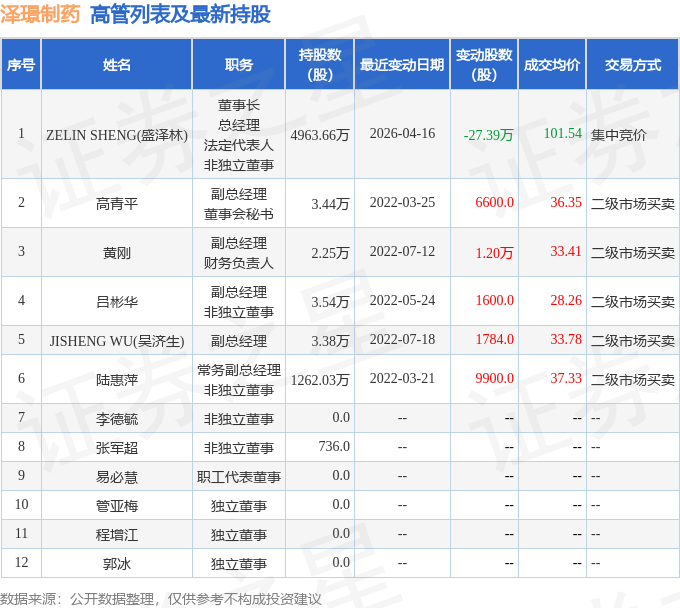Click the 常务副总经理 position text
The width and height of the screenshot is (680, 608).
point(239,370)
